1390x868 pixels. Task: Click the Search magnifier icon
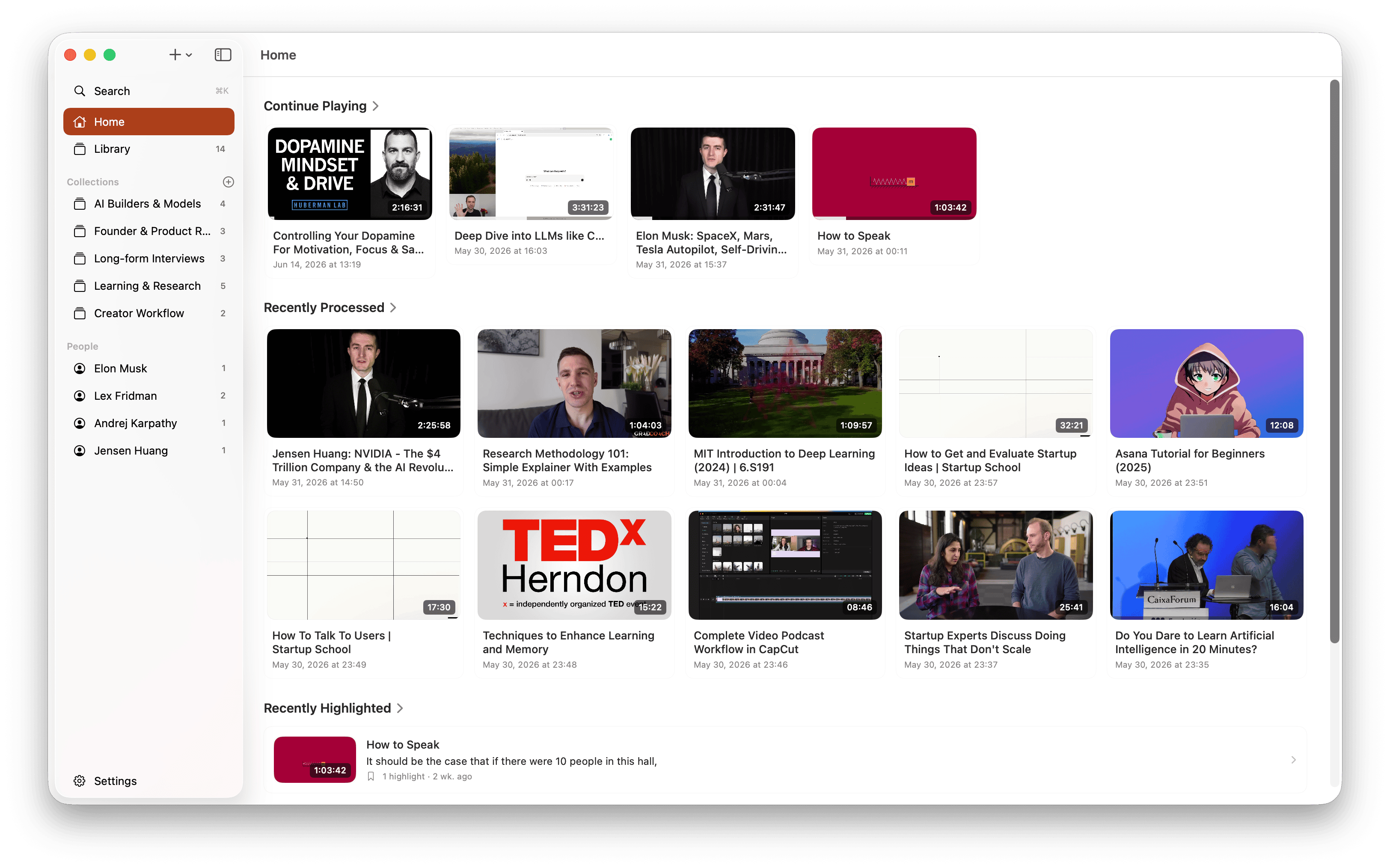[80, 91]
